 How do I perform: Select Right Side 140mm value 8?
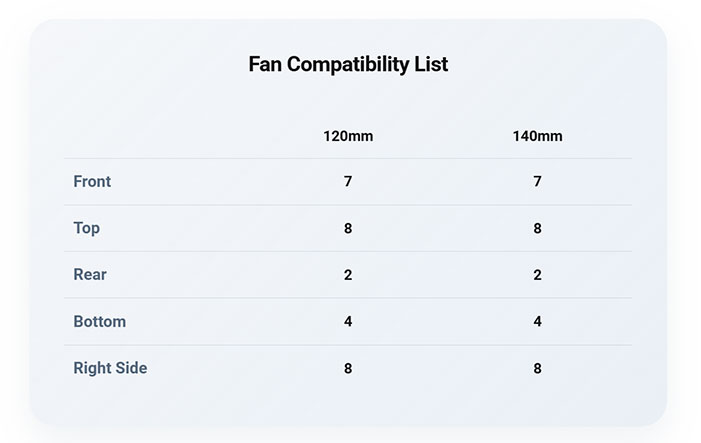pyautogui.click(x=537, y=368)
